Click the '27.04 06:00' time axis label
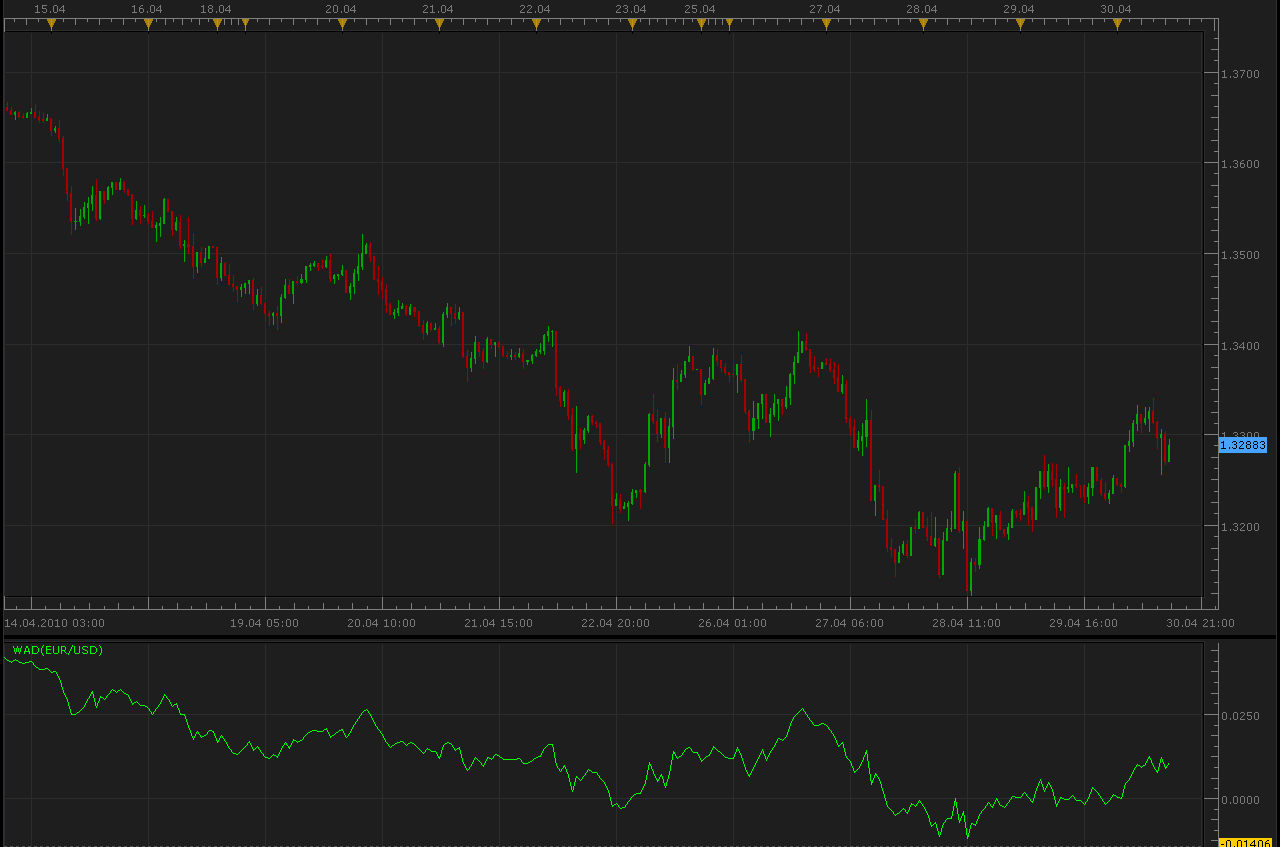 click(849, 623)
